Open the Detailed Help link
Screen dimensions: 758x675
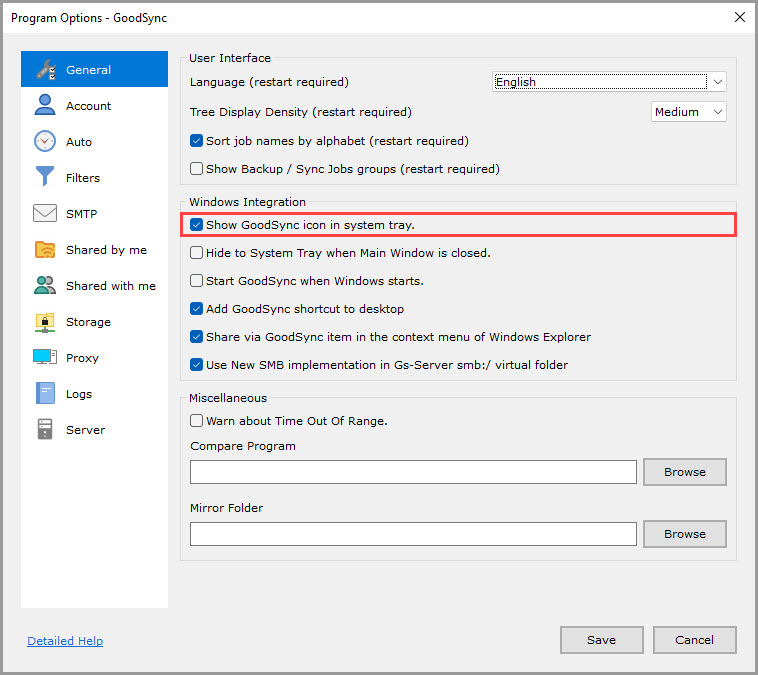click(x=65, y=641)
